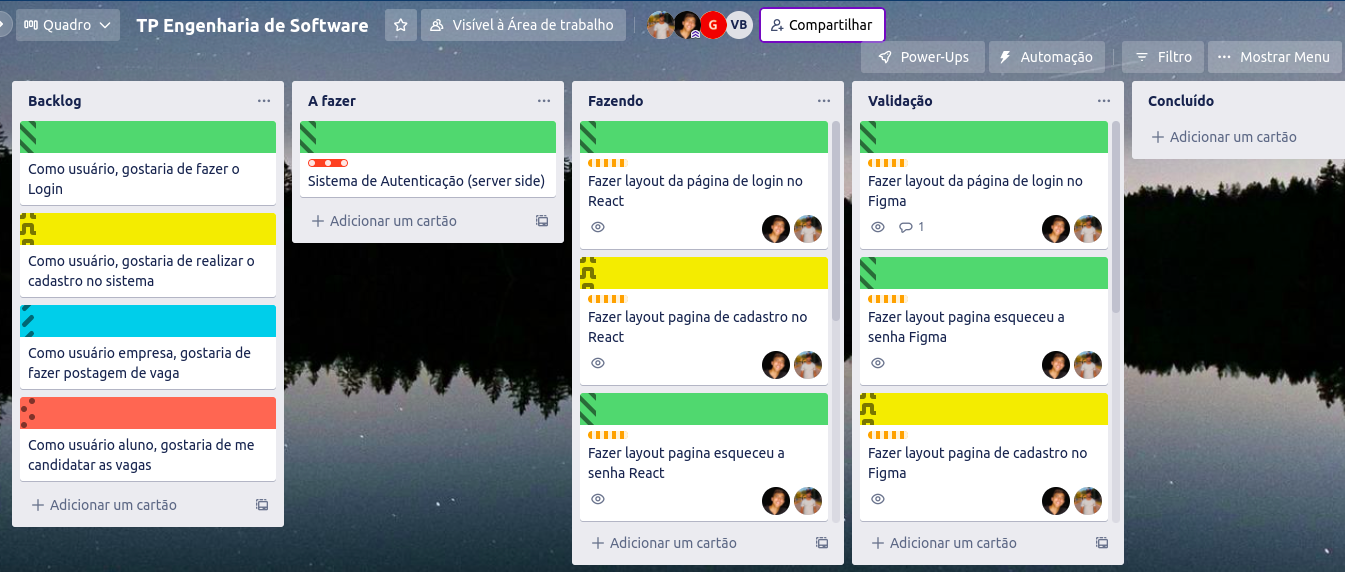Click first member avatar on 'login no React' card
The height and width of the screenshot is (572, 1345).
click(x=776, y=229)
